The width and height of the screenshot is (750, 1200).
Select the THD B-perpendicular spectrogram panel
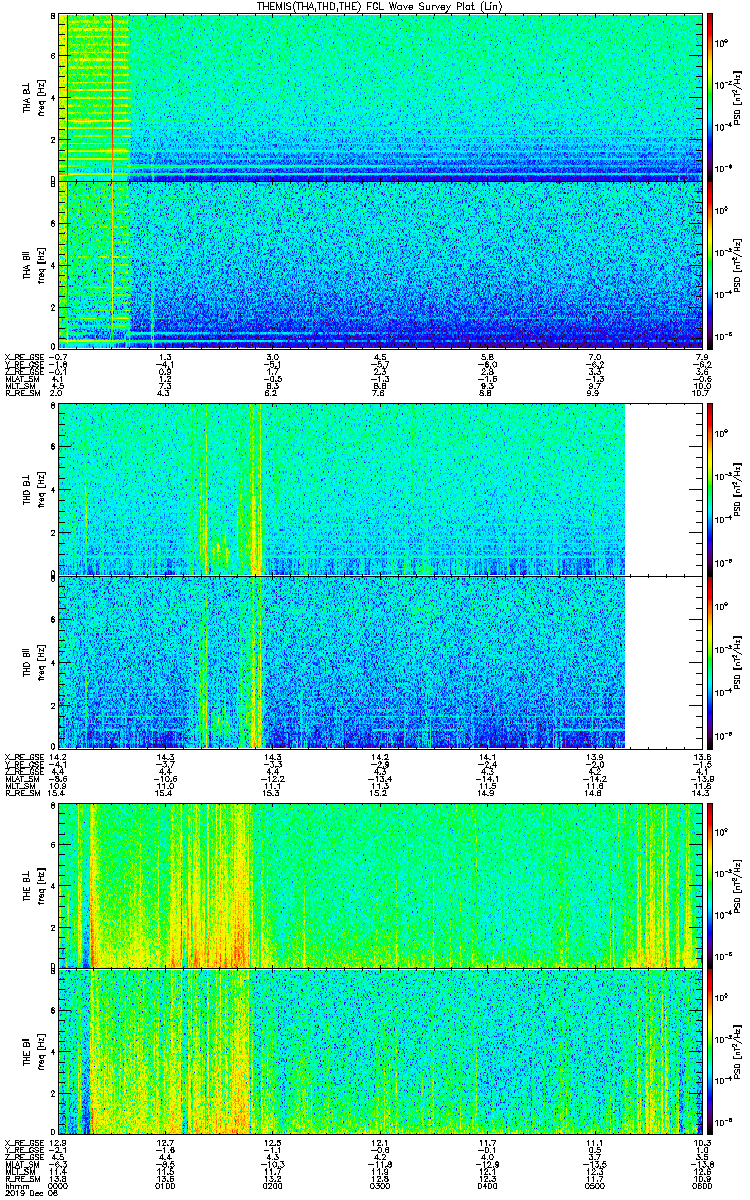pos(381,488)
